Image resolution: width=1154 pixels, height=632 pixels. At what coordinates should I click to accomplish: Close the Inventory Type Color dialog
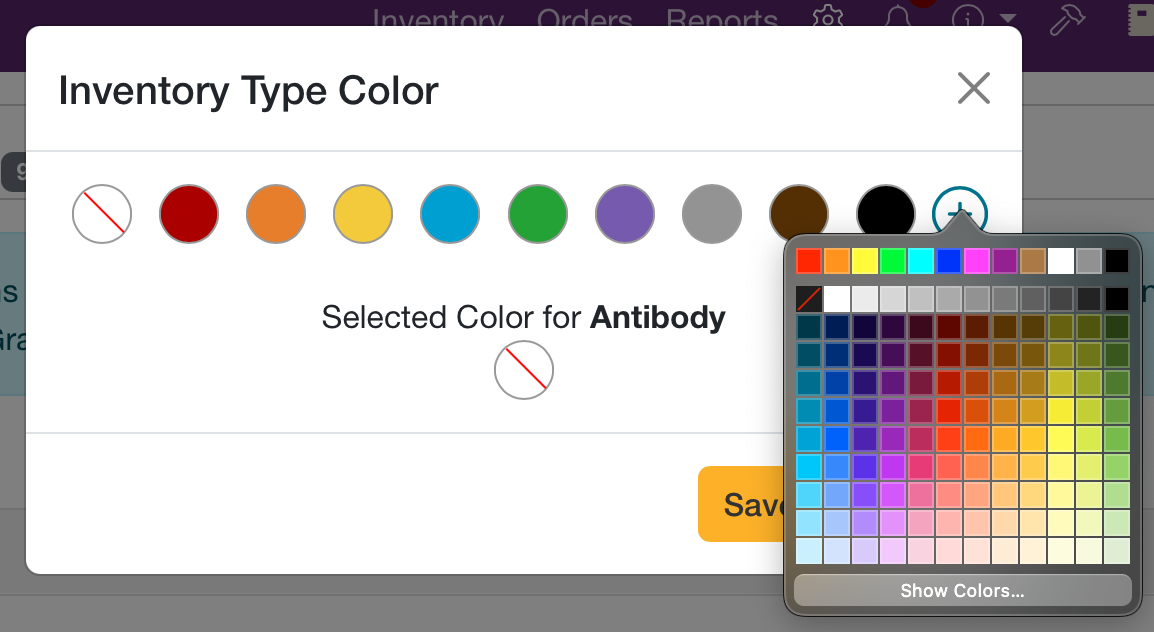point(974,89)
